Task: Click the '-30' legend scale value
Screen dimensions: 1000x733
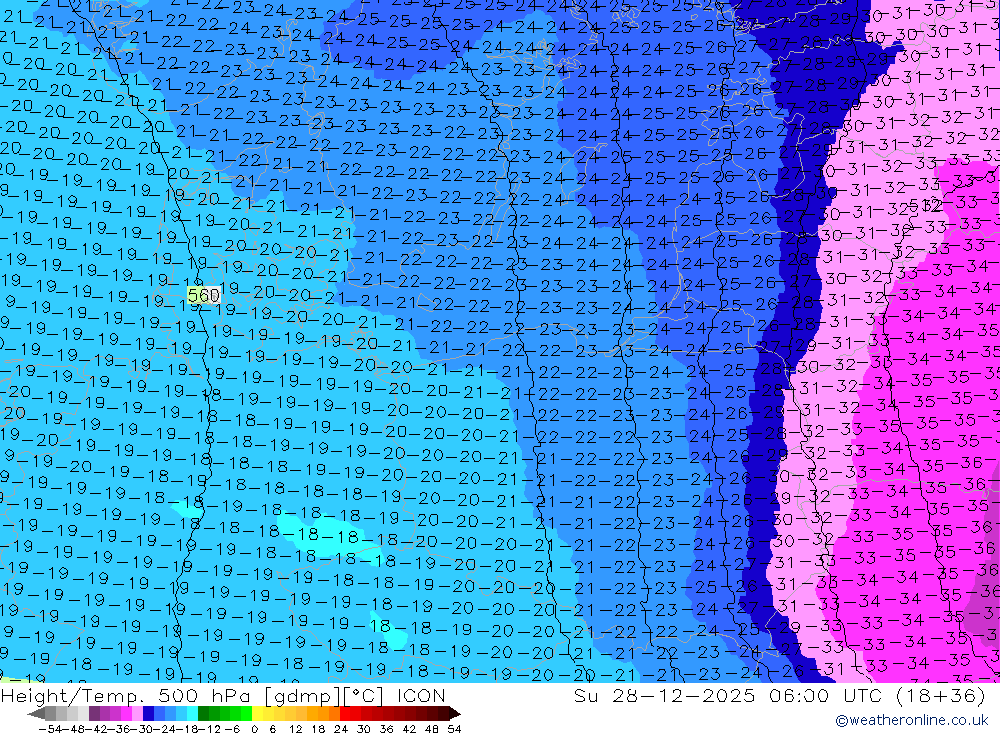Action: pyautogui.click(x=143, y=729)
